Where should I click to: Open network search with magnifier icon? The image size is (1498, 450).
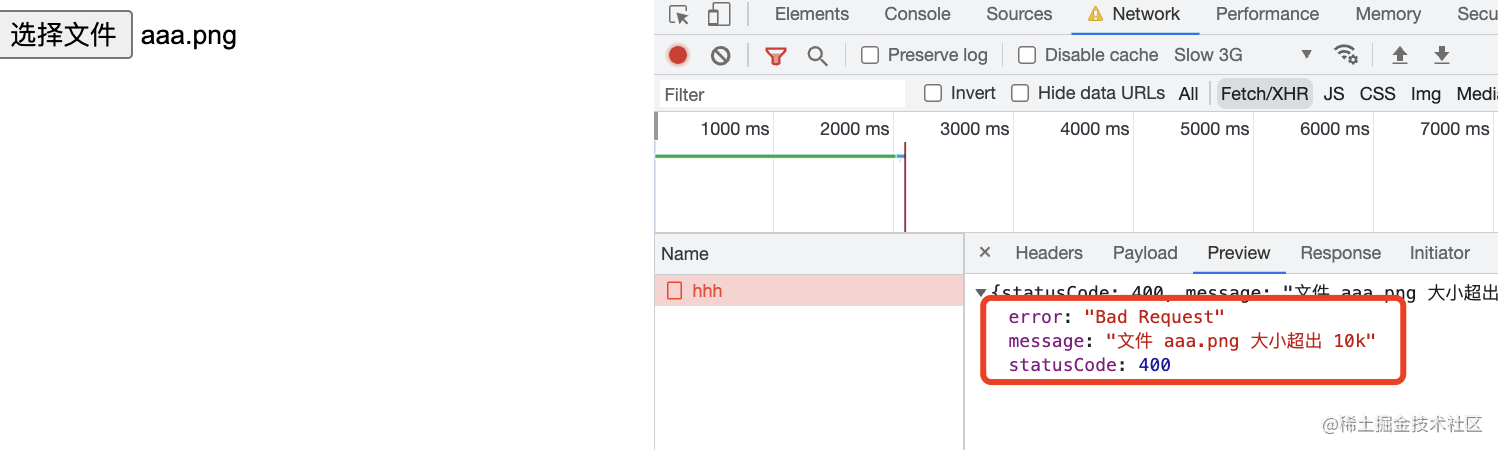pos(817,55)
